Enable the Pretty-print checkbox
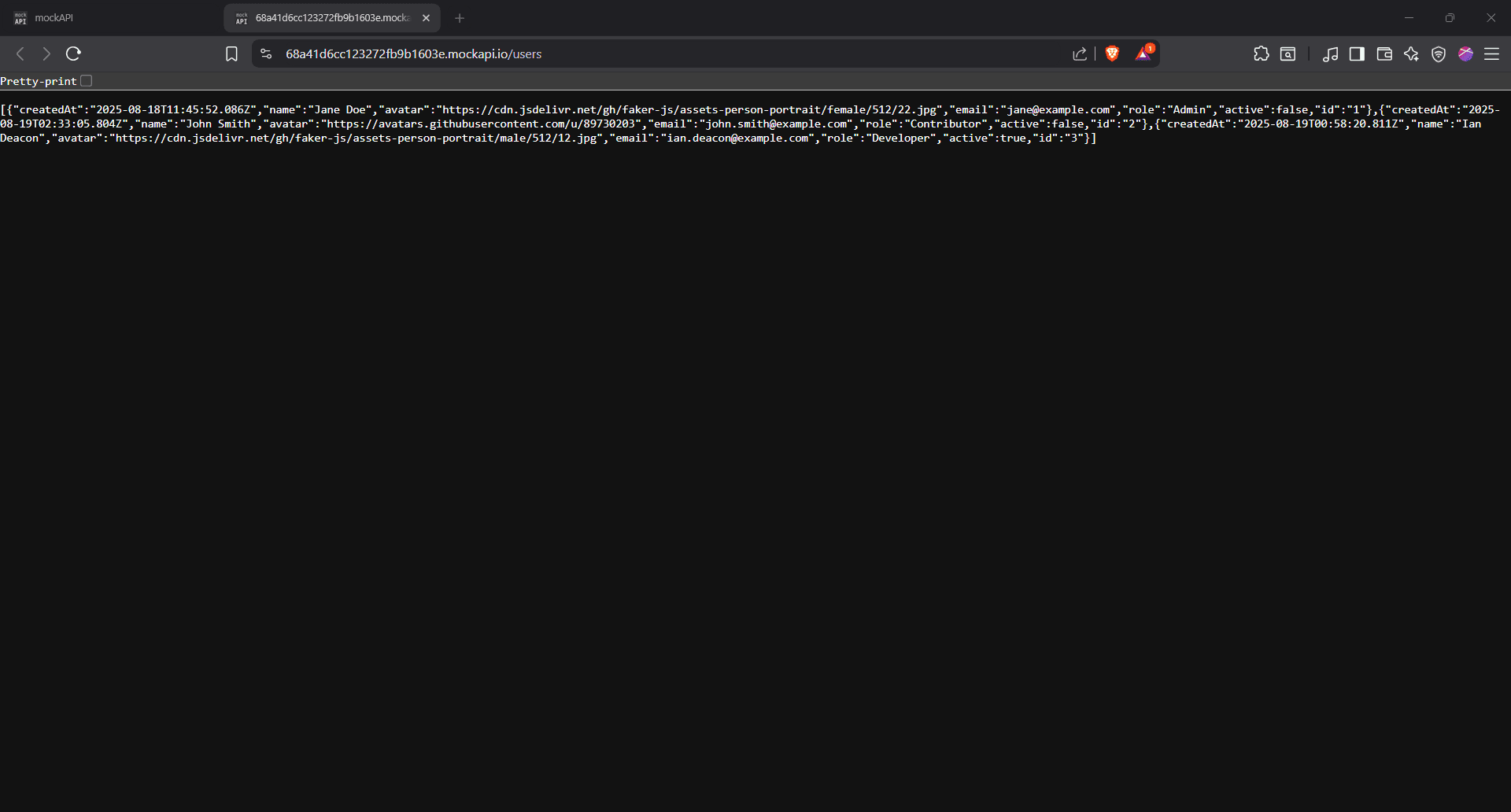 click(87, 81)
